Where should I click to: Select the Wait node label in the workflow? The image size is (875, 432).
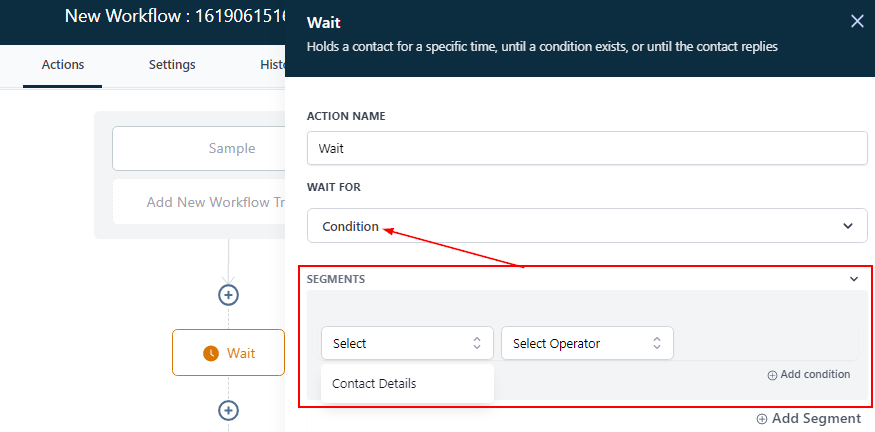241,353
